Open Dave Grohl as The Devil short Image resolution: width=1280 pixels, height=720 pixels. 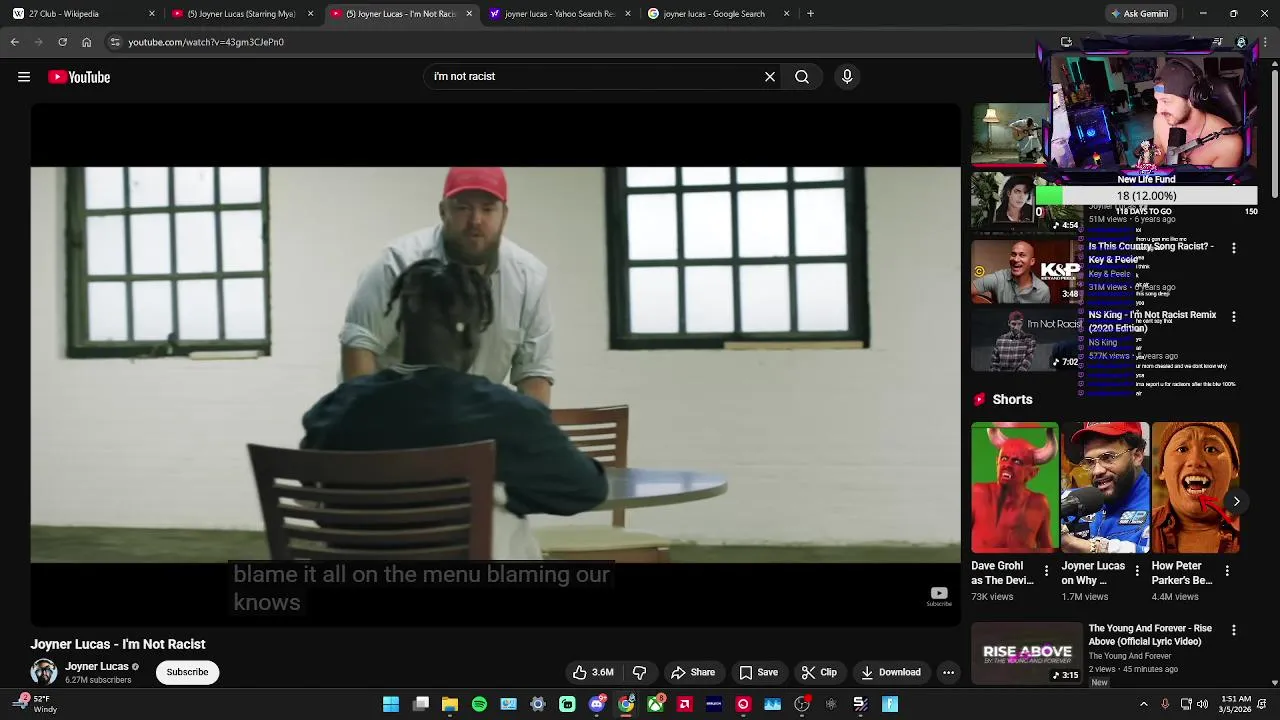coord(1015,488)
